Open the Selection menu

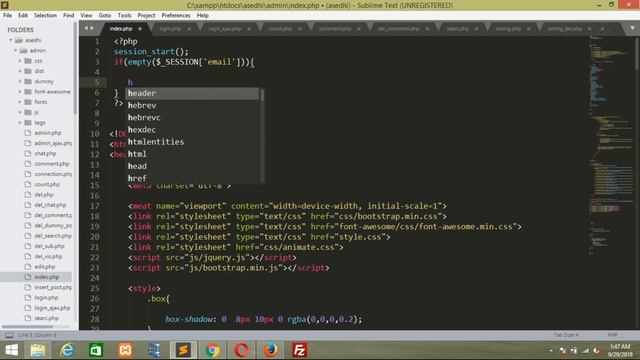click(45, 15)
